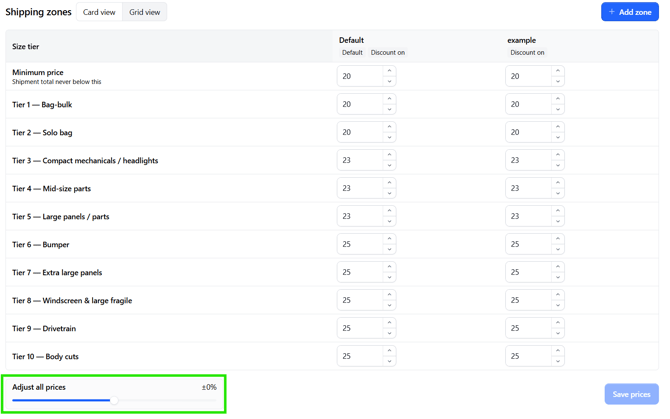This screenshot has width=670, height=419.
Task: Increase Tier 1 Bag-bulk example price
Action: click(x=558, y=99)
